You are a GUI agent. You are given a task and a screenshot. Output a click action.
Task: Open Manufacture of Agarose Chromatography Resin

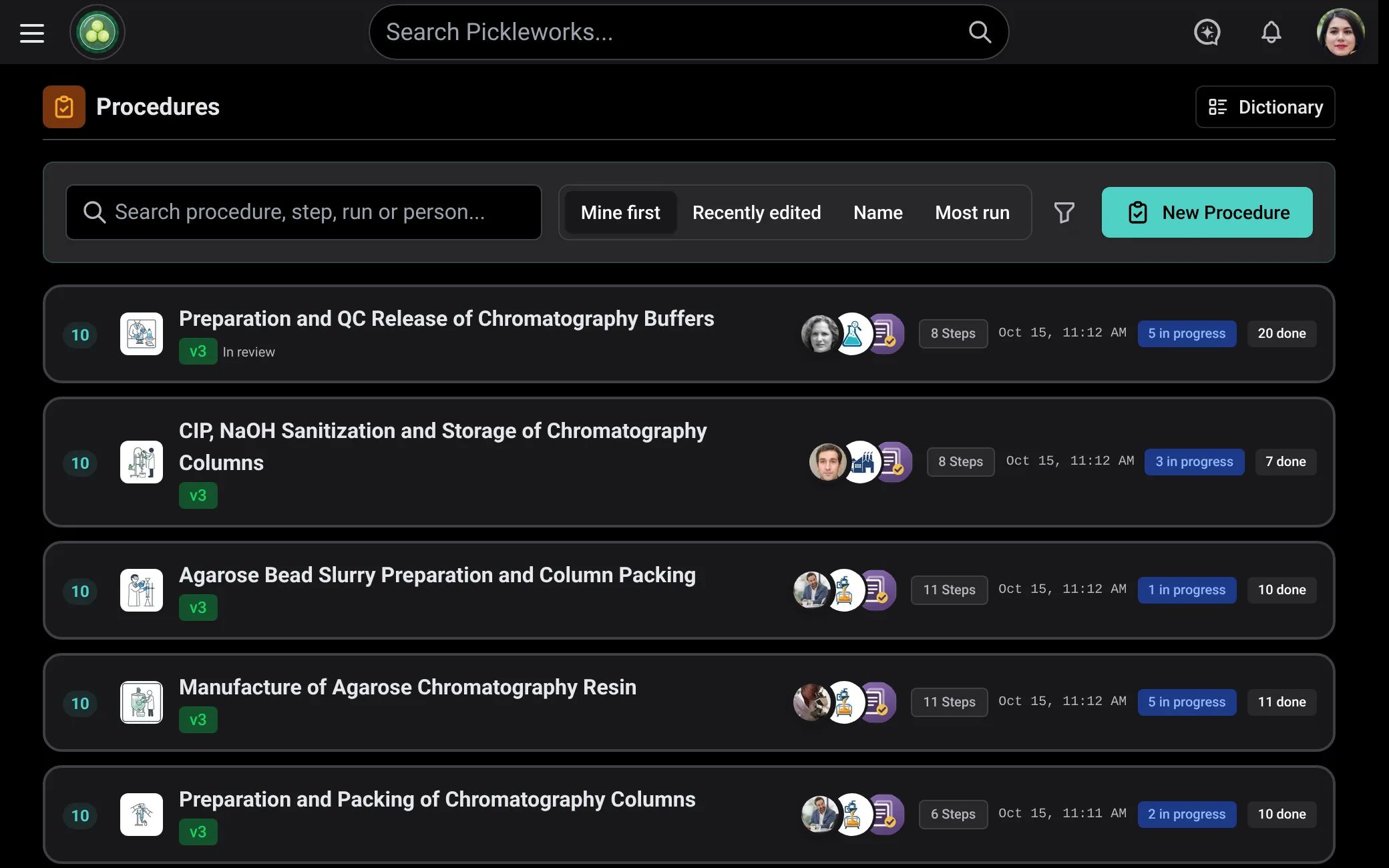(x=407, y=688)
